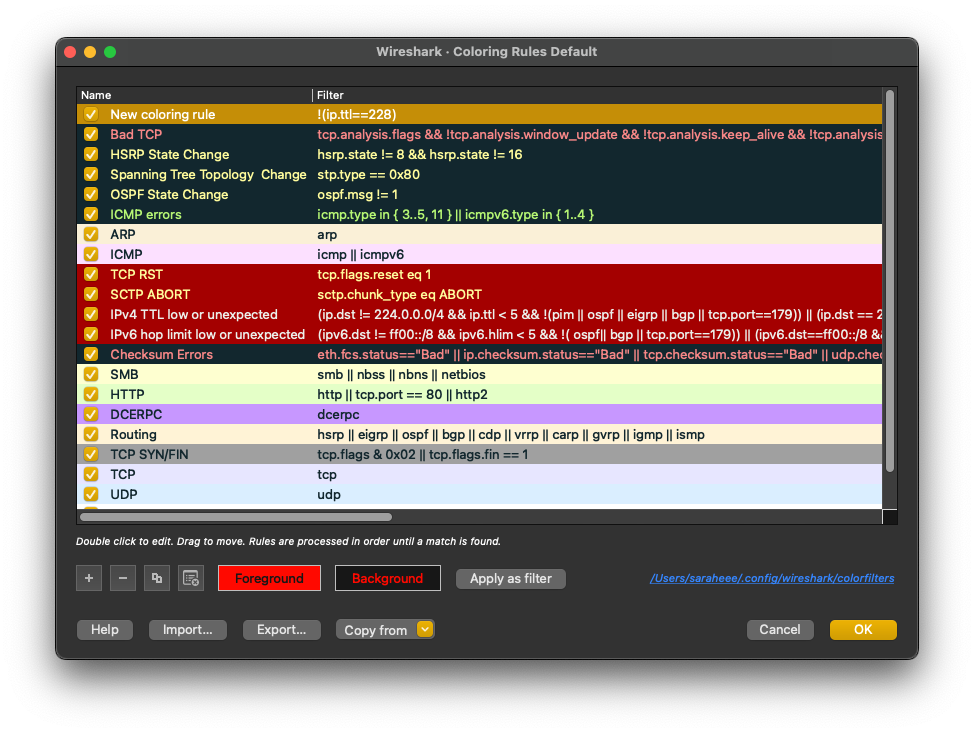Select the IPv4 TTL low or unexpected rule
Screen dimensions: 974x733
coord(194,314)
